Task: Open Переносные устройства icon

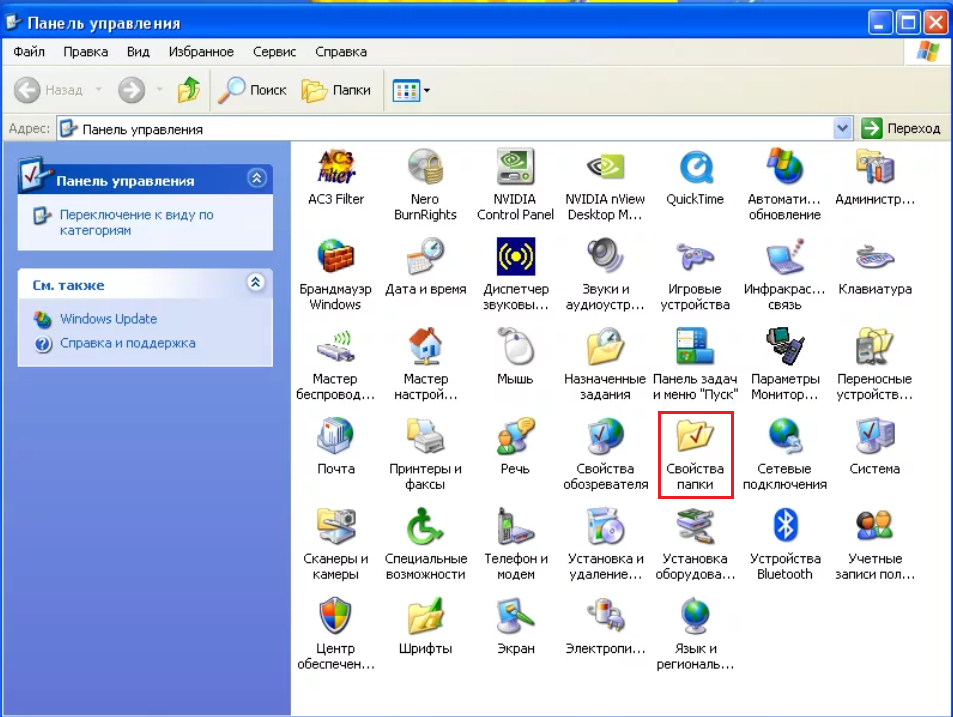Action: (875, 365)
